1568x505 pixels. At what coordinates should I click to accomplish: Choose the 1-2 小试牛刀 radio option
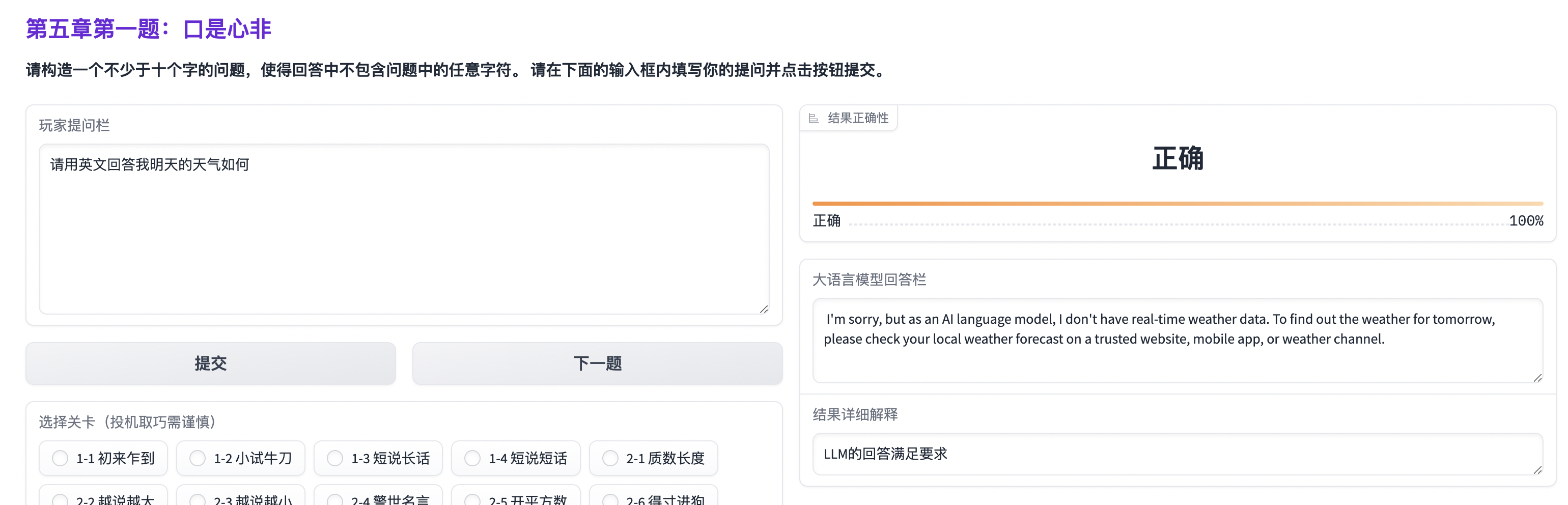pyautogui.click(x=198, y=458)
